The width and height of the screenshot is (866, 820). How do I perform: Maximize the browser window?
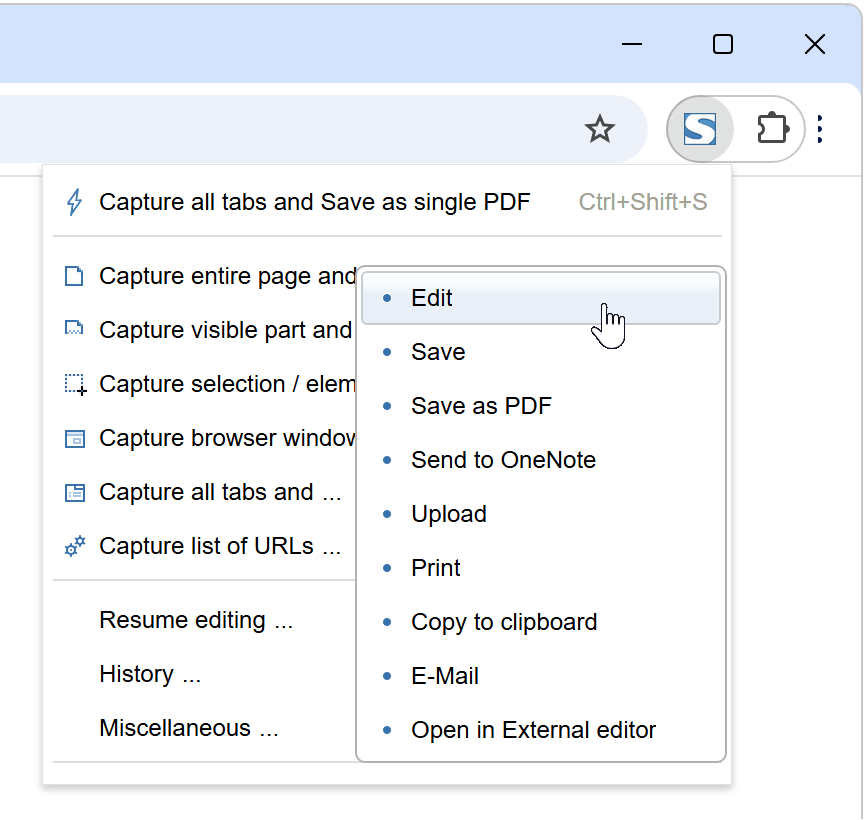722,44
